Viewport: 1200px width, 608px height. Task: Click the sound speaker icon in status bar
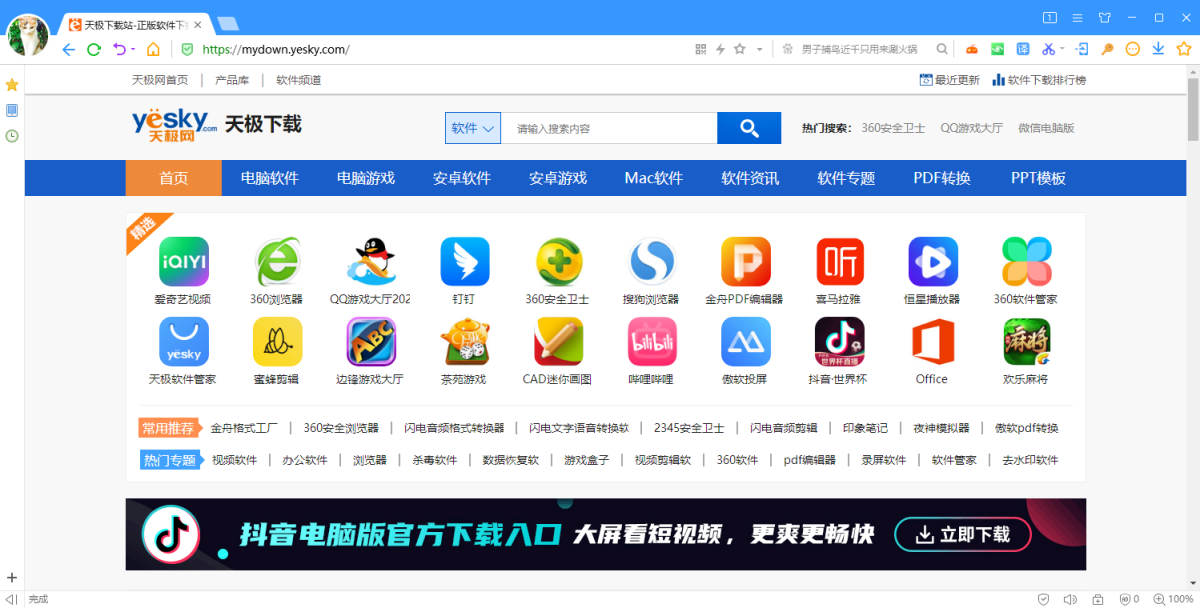point(1070,599)
